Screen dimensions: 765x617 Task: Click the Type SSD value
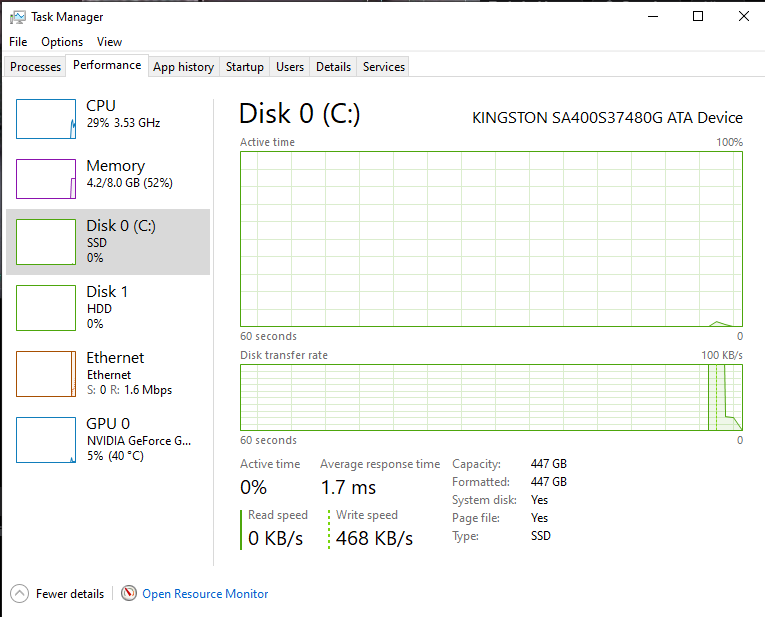click(541, 536)
